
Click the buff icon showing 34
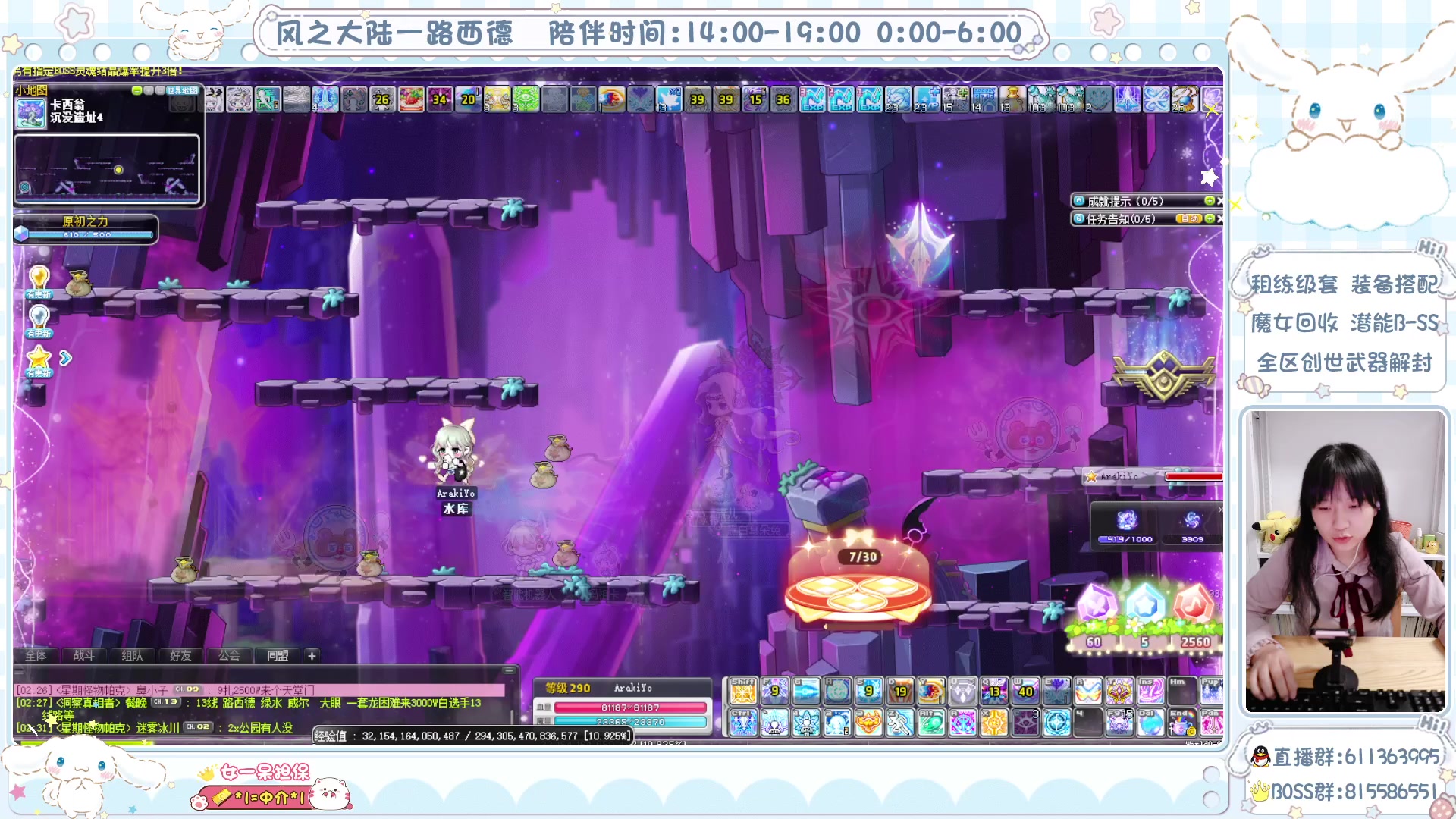coord(440,99)
